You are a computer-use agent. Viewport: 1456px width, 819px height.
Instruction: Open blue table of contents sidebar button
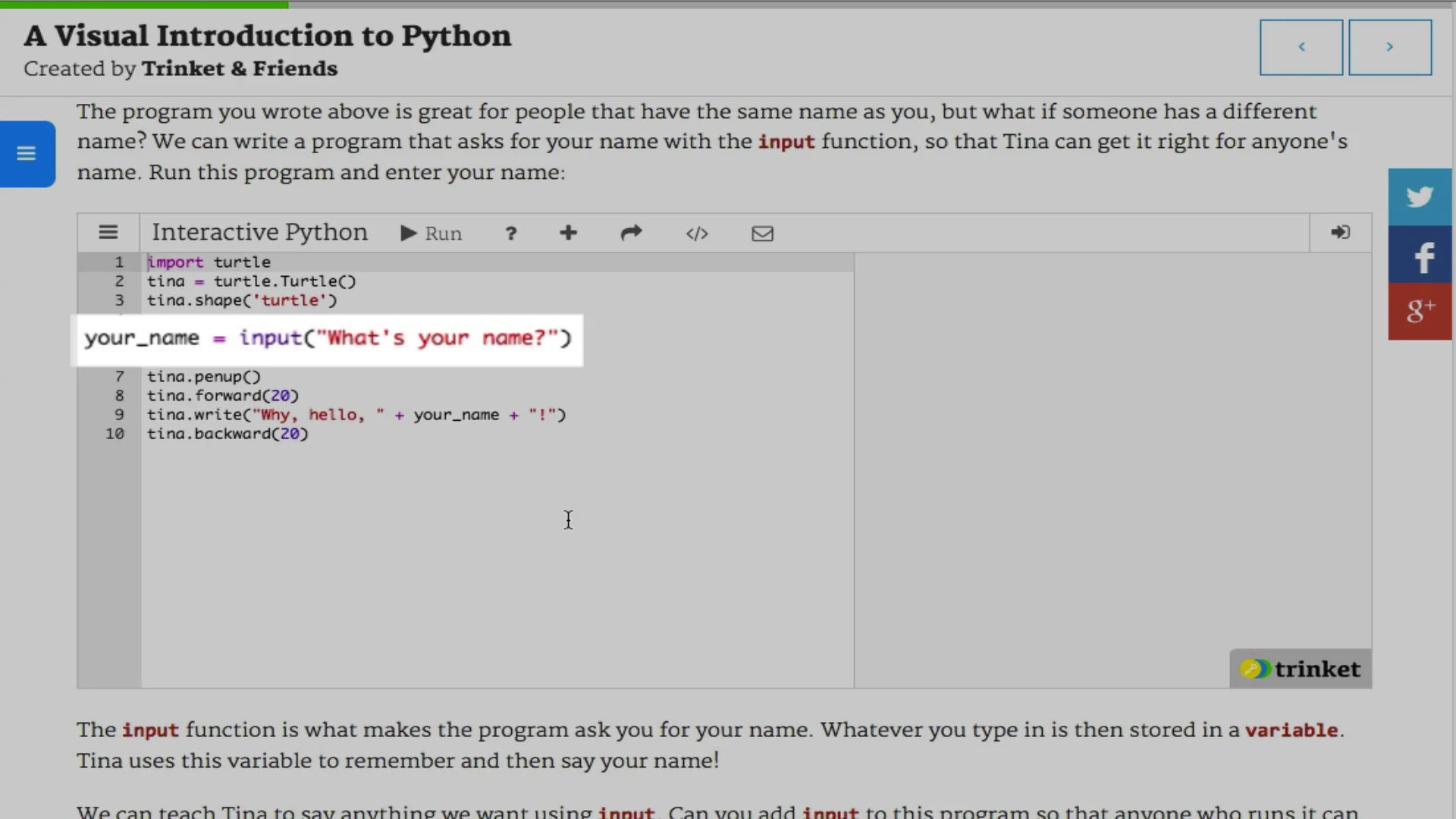(27, 154)
